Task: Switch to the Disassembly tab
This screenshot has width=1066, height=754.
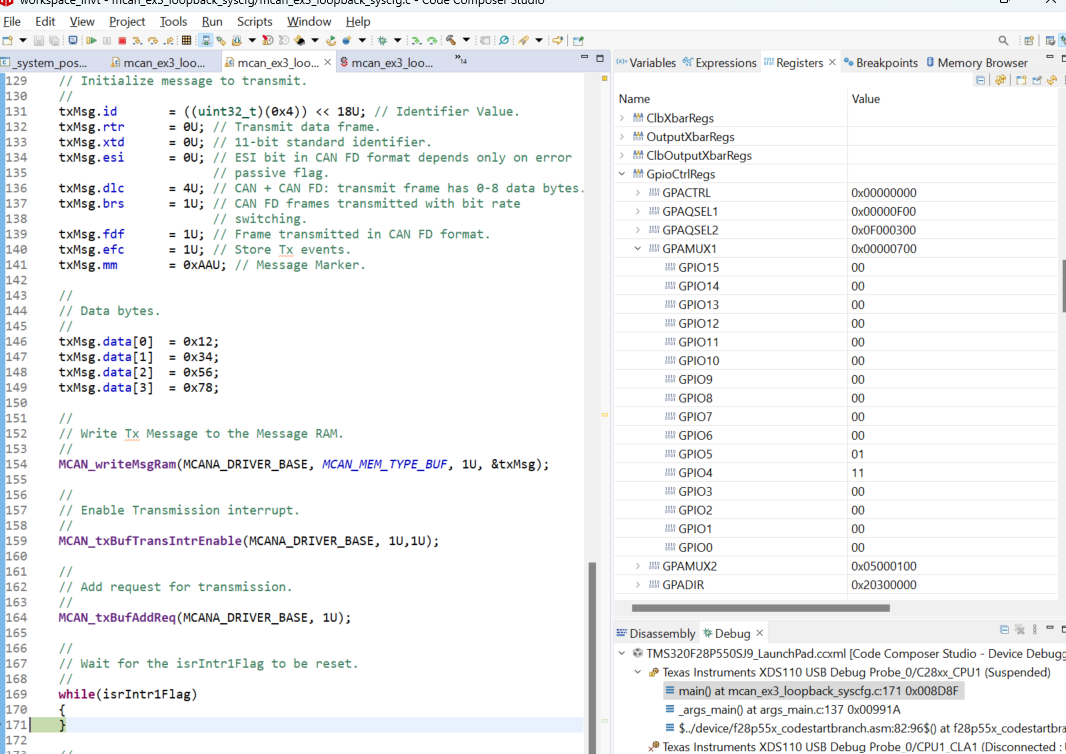Action: click(x=661, y=633)
